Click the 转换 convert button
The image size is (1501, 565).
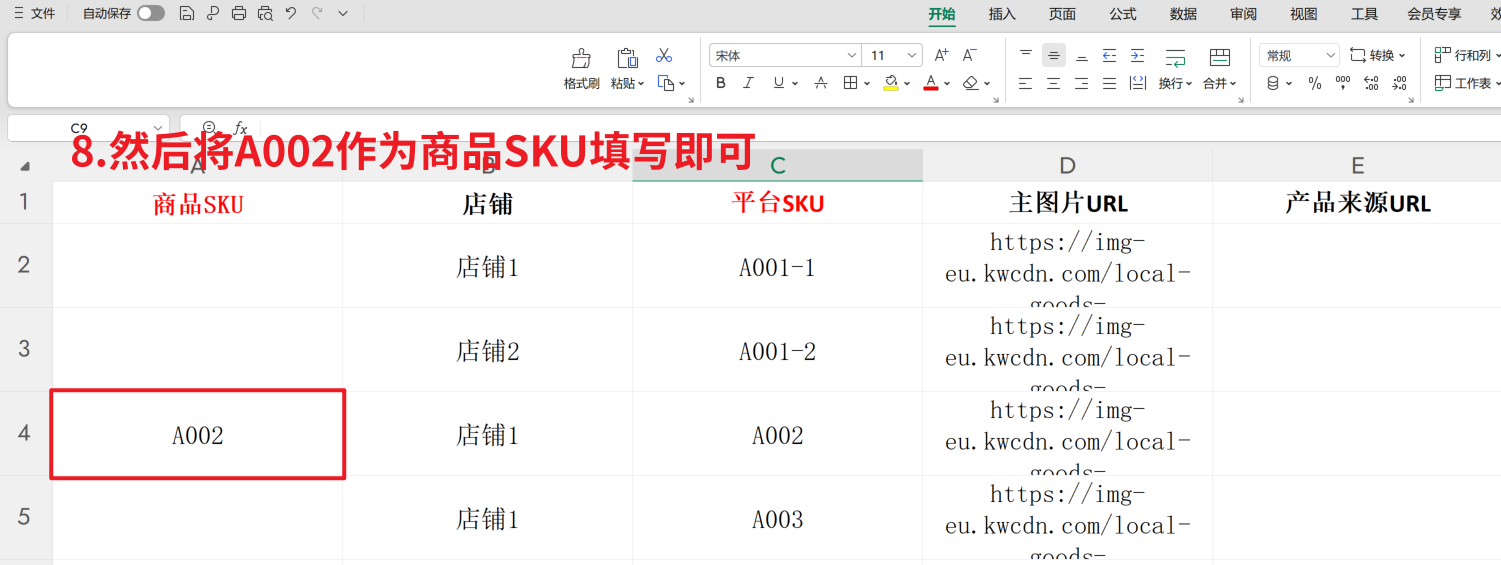[1378, 56]
